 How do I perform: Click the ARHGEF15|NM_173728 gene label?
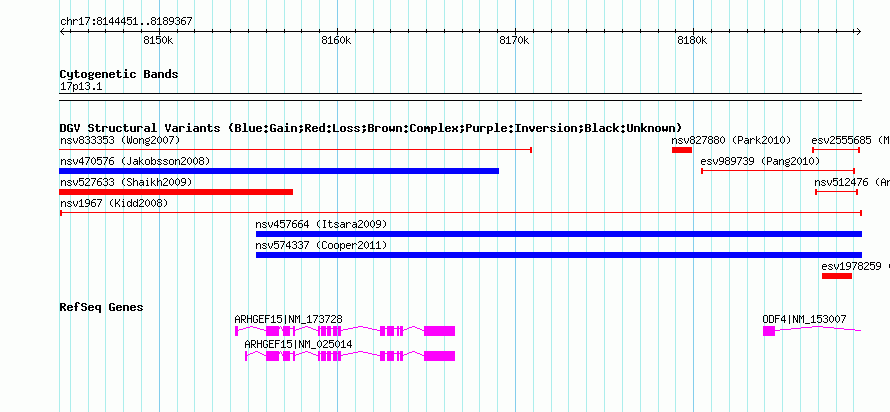288,319
